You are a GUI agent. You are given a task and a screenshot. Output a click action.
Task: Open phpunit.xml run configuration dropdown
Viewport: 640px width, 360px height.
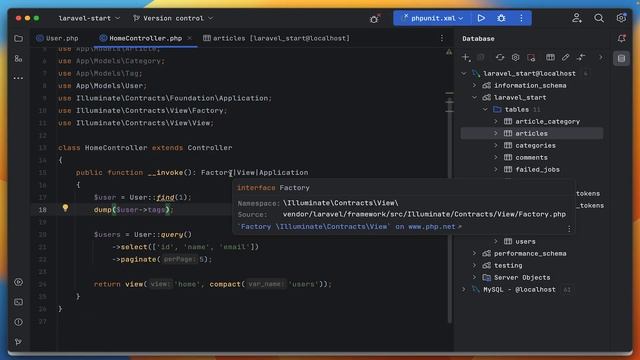433,18
